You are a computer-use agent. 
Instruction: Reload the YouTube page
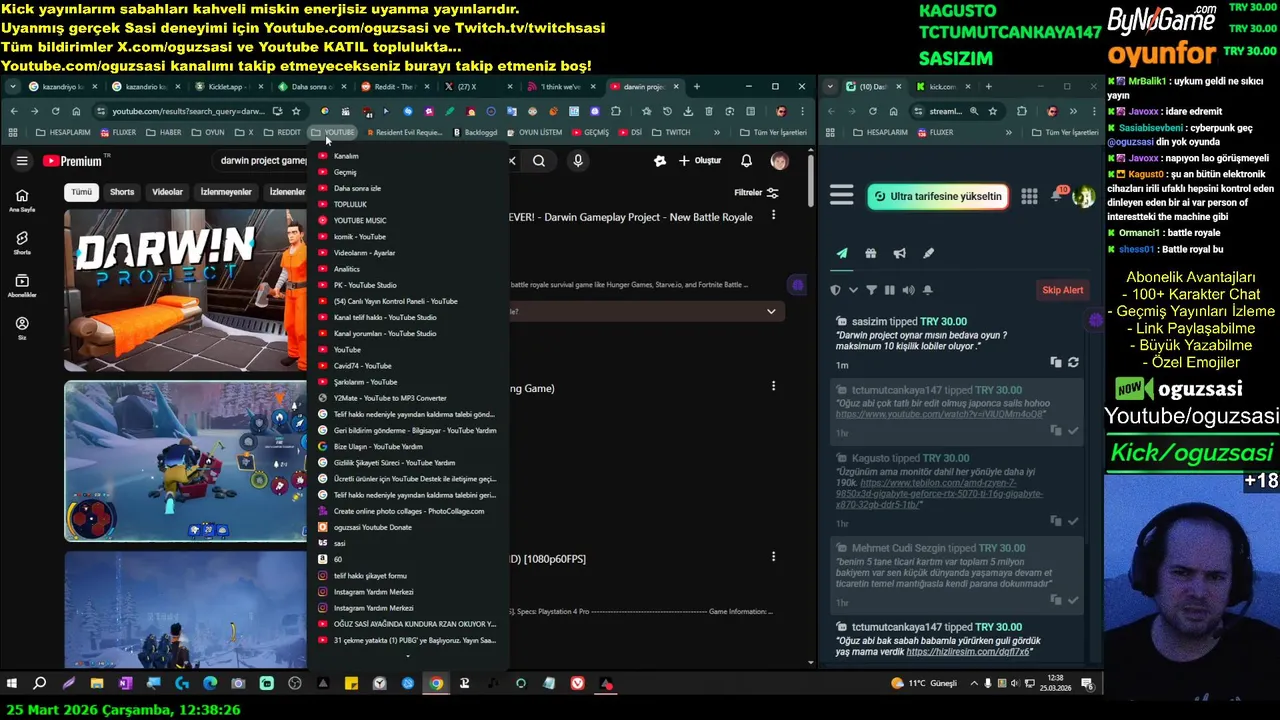click(55, 111)
